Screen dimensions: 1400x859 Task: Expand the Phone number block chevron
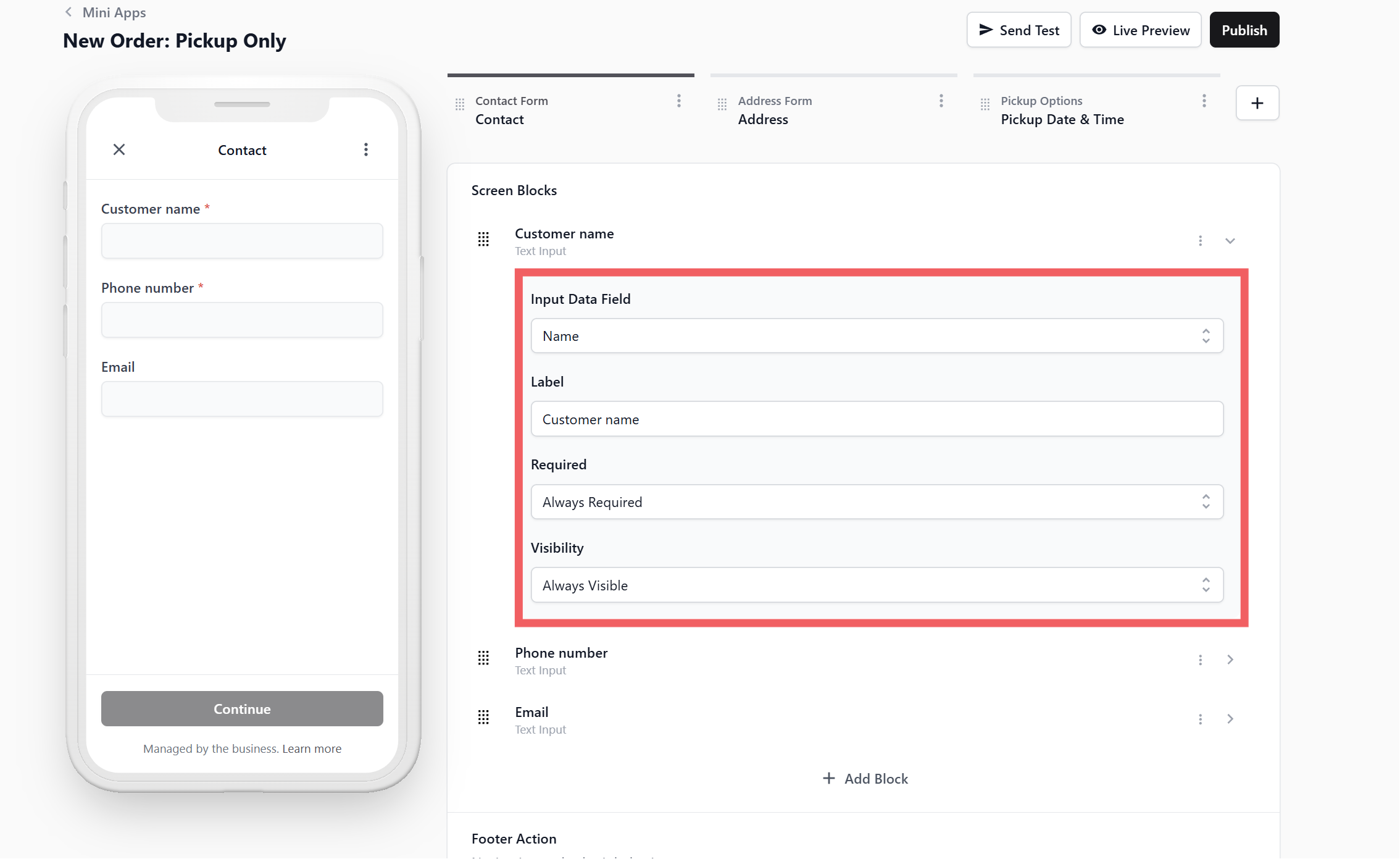[x=1230, y=660]
